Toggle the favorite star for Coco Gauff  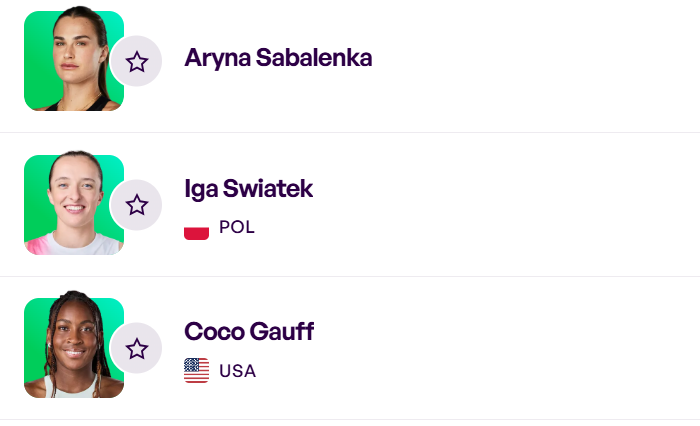tap(137, 348)
